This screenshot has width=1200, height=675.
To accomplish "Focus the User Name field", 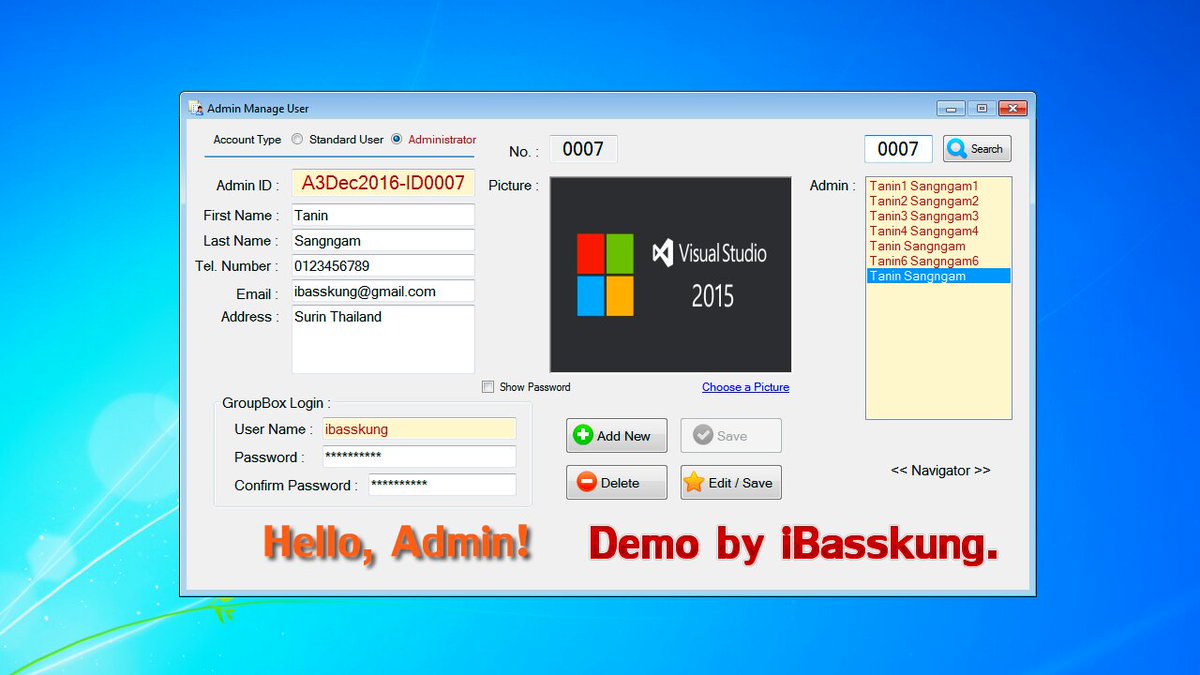I will pyautogui.click(x=419, y=429).
